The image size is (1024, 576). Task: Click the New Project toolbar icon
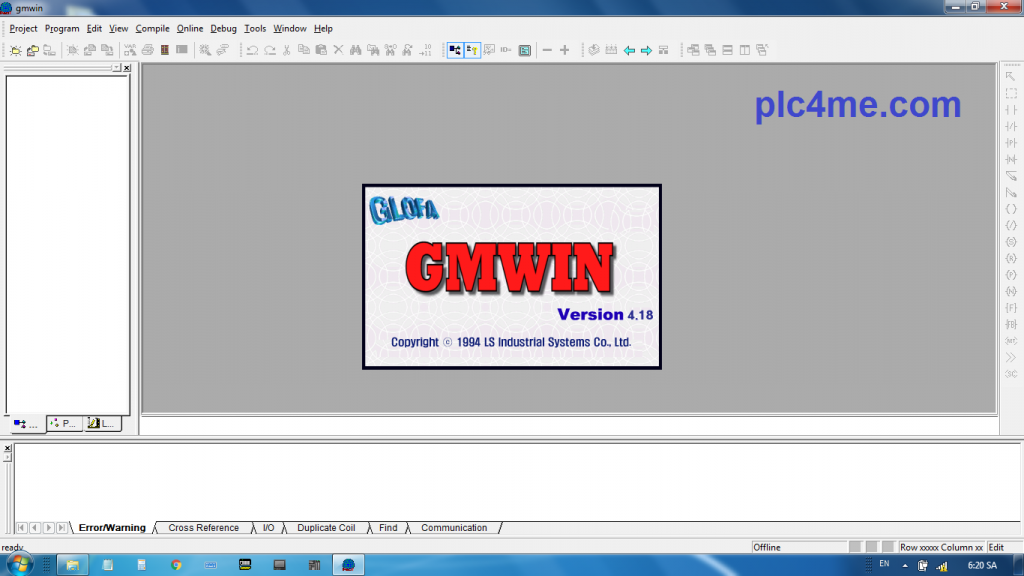coord(16,50)
